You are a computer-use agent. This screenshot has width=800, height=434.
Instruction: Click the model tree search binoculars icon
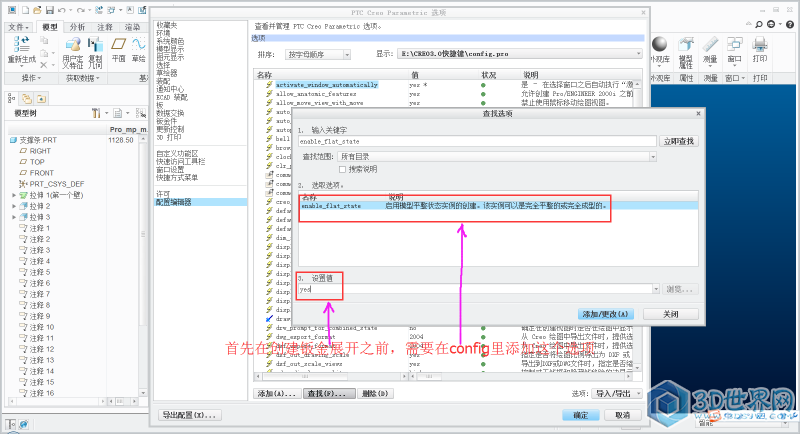coord(140,113)
